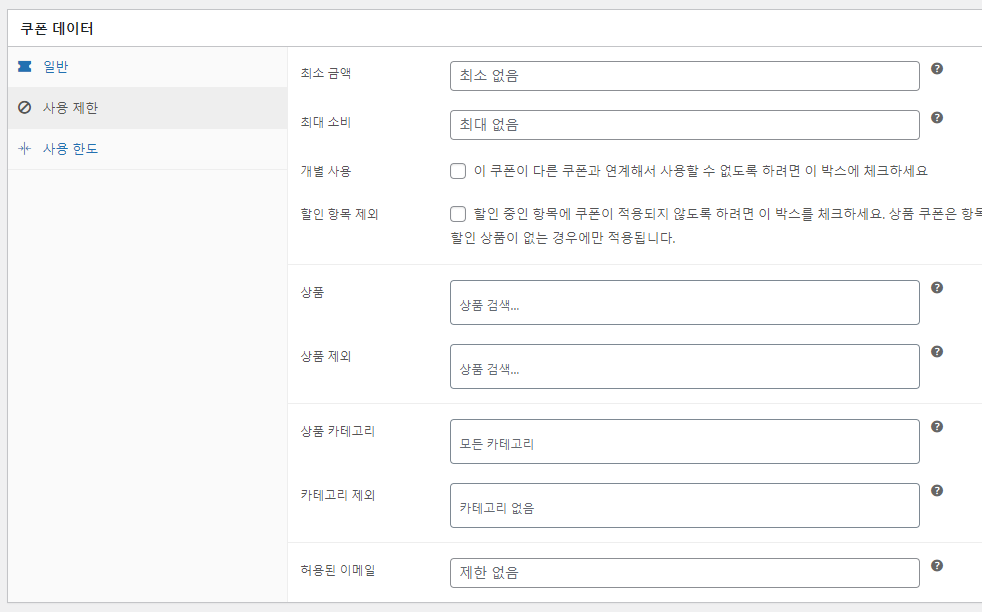Show help icon for 상품 카테고리
This screenshot has height=612, width=982.
coord(937,427)
